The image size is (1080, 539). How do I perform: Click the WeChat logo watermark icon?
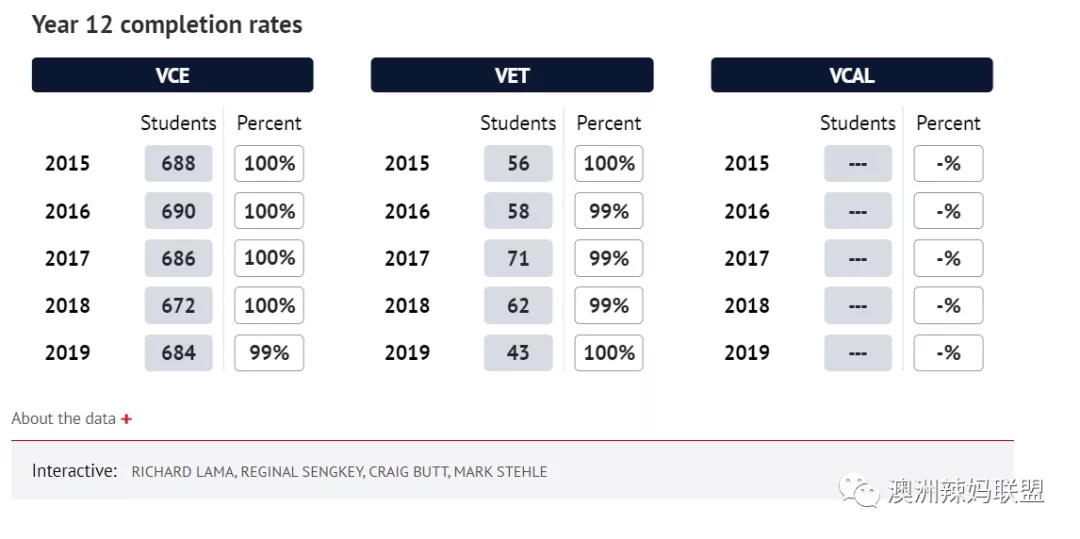pos(858,490)
